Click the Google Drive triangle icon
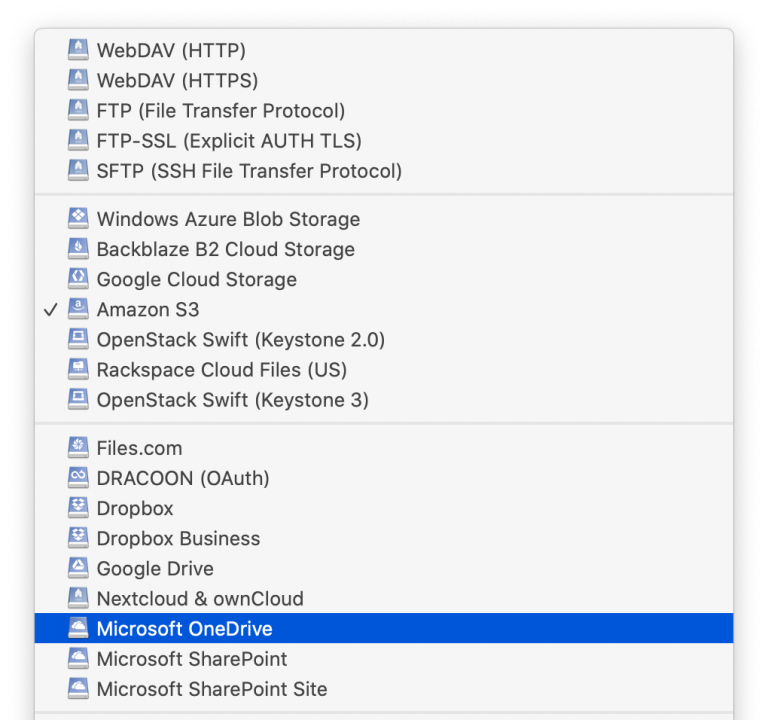This screenshot has width=768, height=720. (x=78, y=568)
